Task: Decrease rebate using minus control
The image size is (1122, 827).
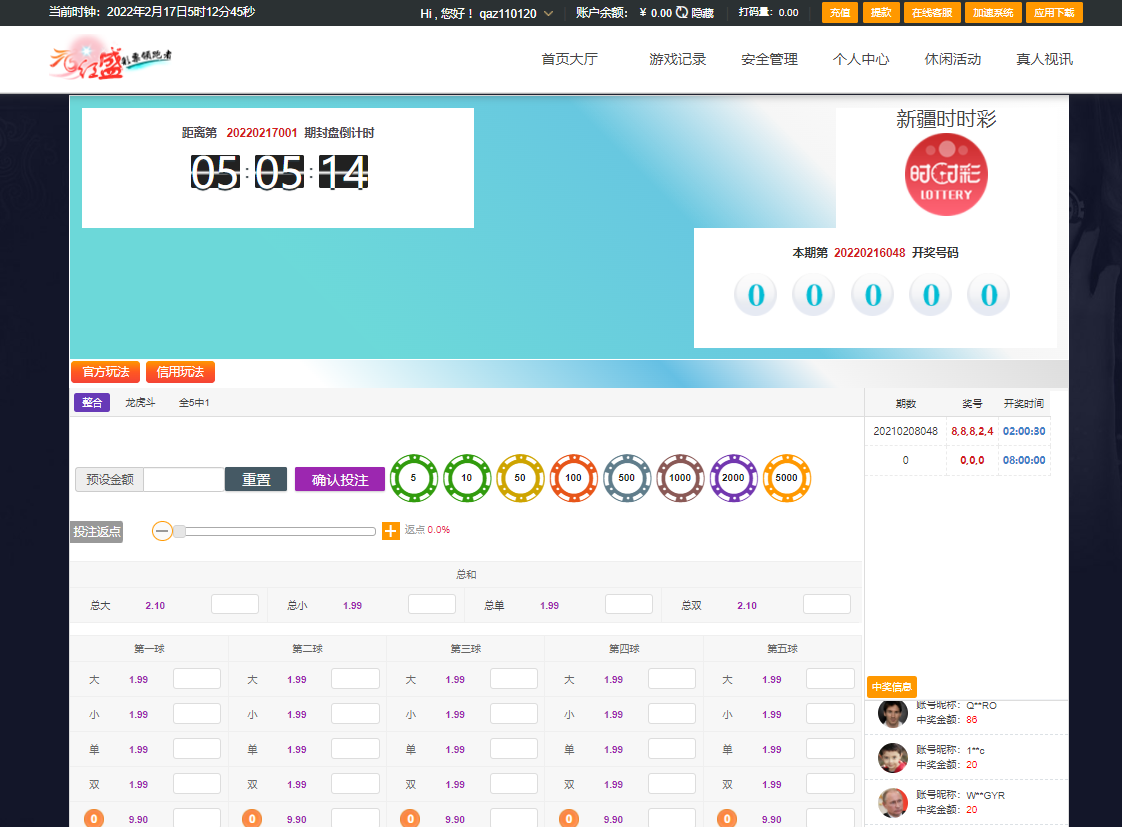Action: (161, 531)
